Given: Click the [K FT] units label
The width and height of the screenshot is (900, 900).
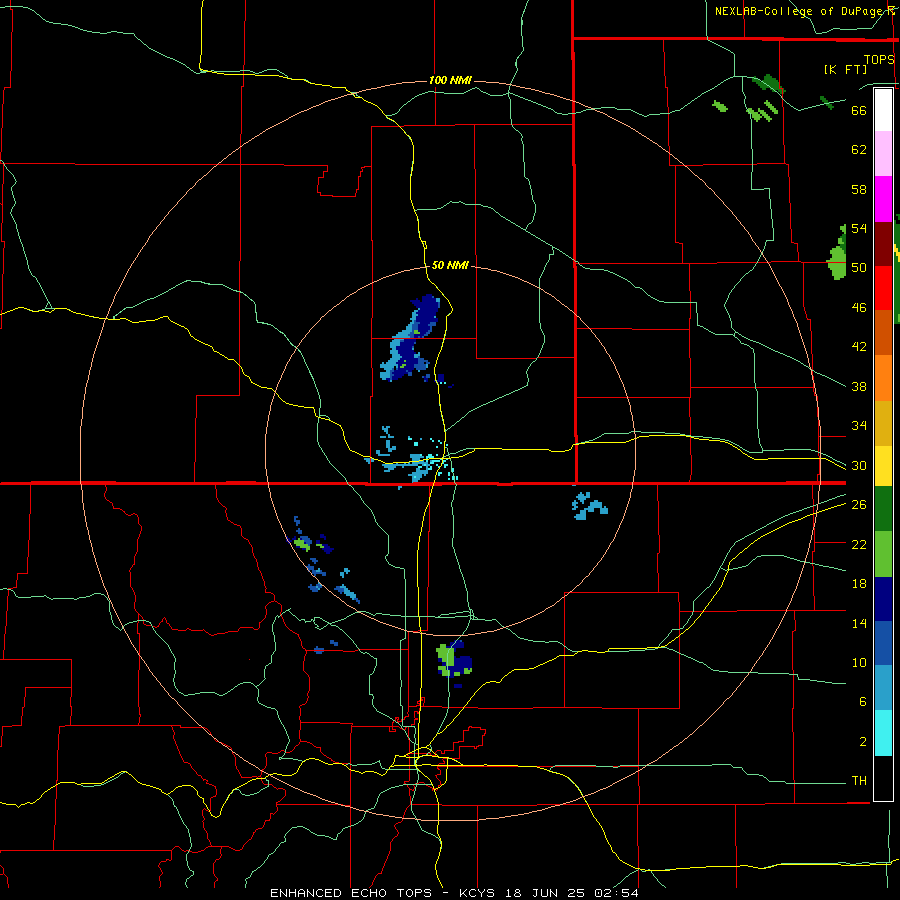Looking at the screenshot, I should (x=845, y=69).
